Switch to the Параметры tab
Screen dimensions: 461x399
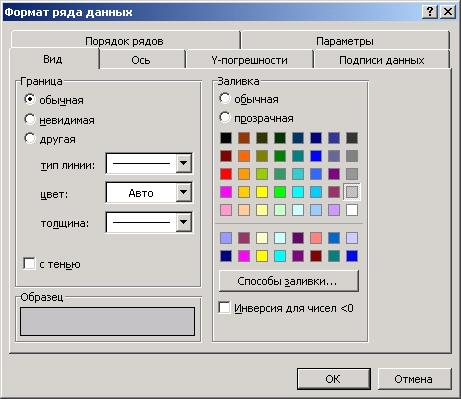pyautogui.click(x=345, y=41)
